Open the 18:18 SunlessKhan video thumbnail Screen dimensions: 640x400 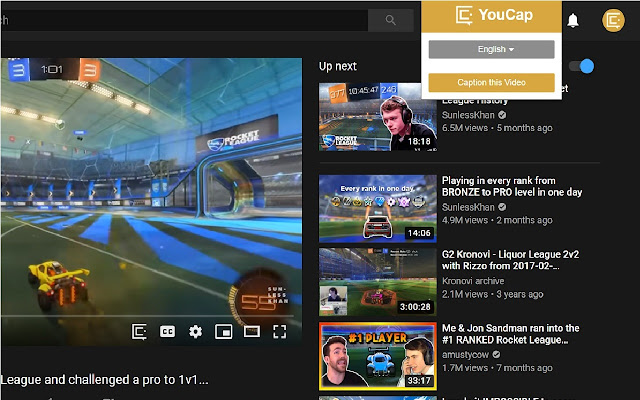[378, 117]
